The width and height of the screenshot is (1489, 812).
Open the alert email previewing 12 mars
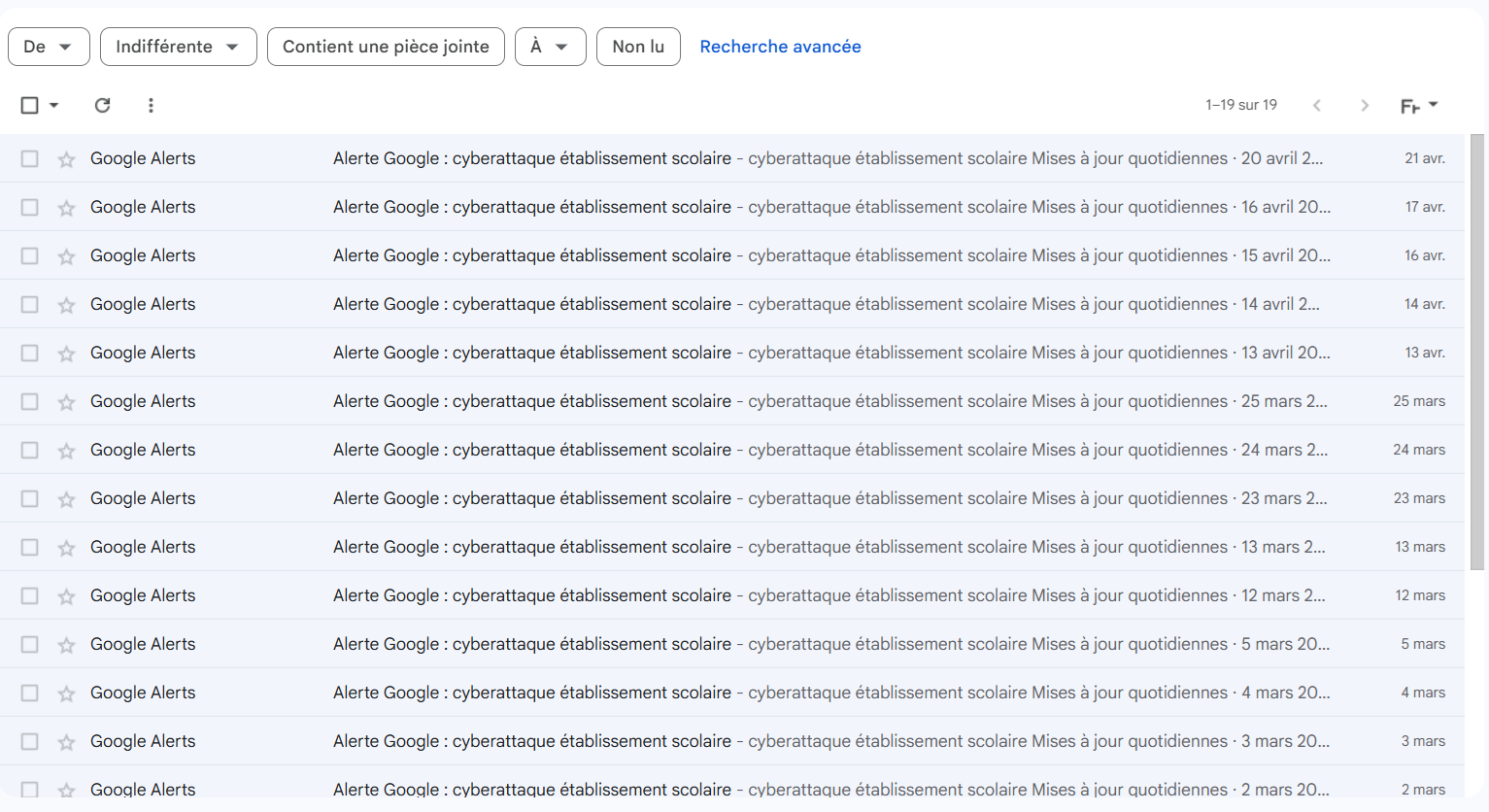click(732, 595)
